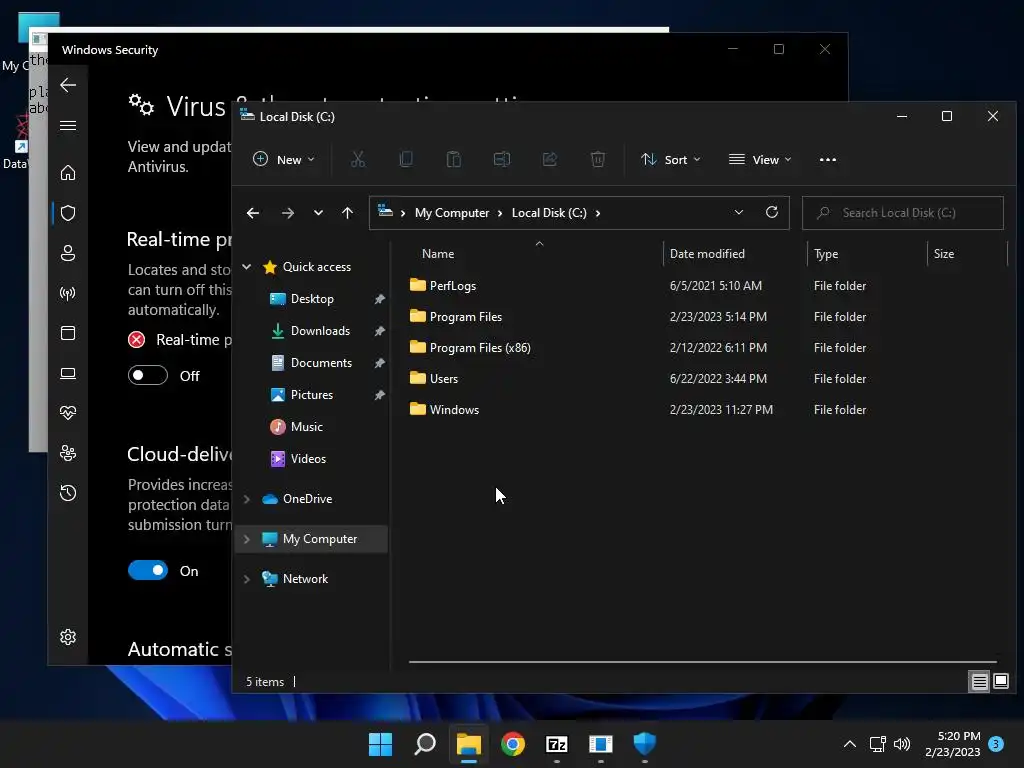
Task: Click the Windows Security back arrow
Action: click(68, 85)
